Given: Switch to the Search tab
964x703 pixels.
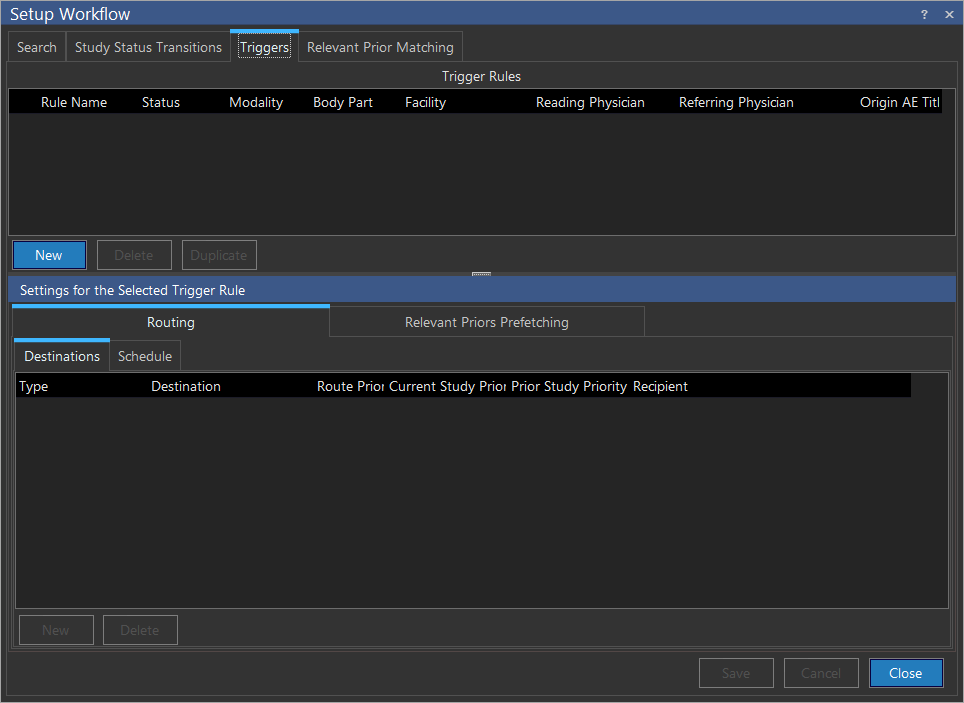Looking at the screenshot, I should click(37, 47).
